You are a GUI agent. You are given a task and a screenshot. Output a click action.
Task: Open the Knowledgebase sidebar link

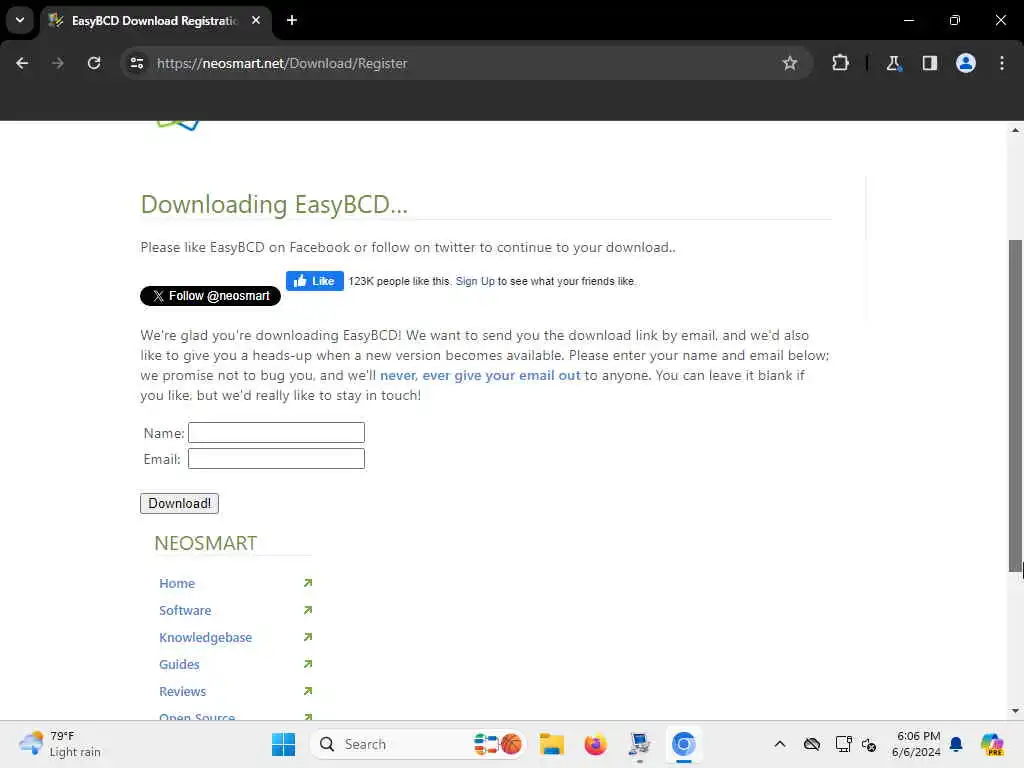[x=205, y=637]
